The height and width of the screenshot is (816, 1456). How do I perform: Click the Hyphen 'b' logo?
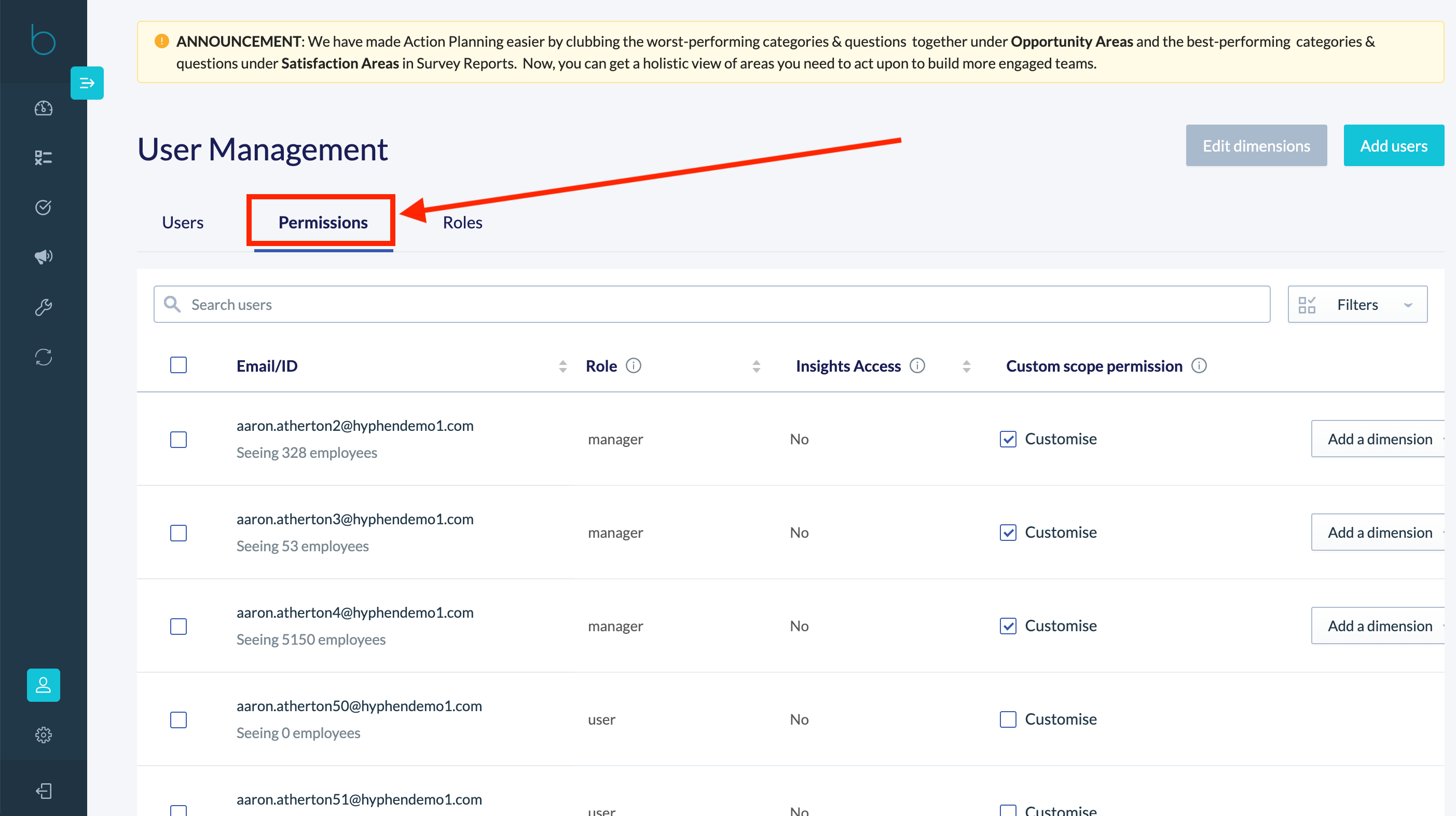(x=43, y=39)
